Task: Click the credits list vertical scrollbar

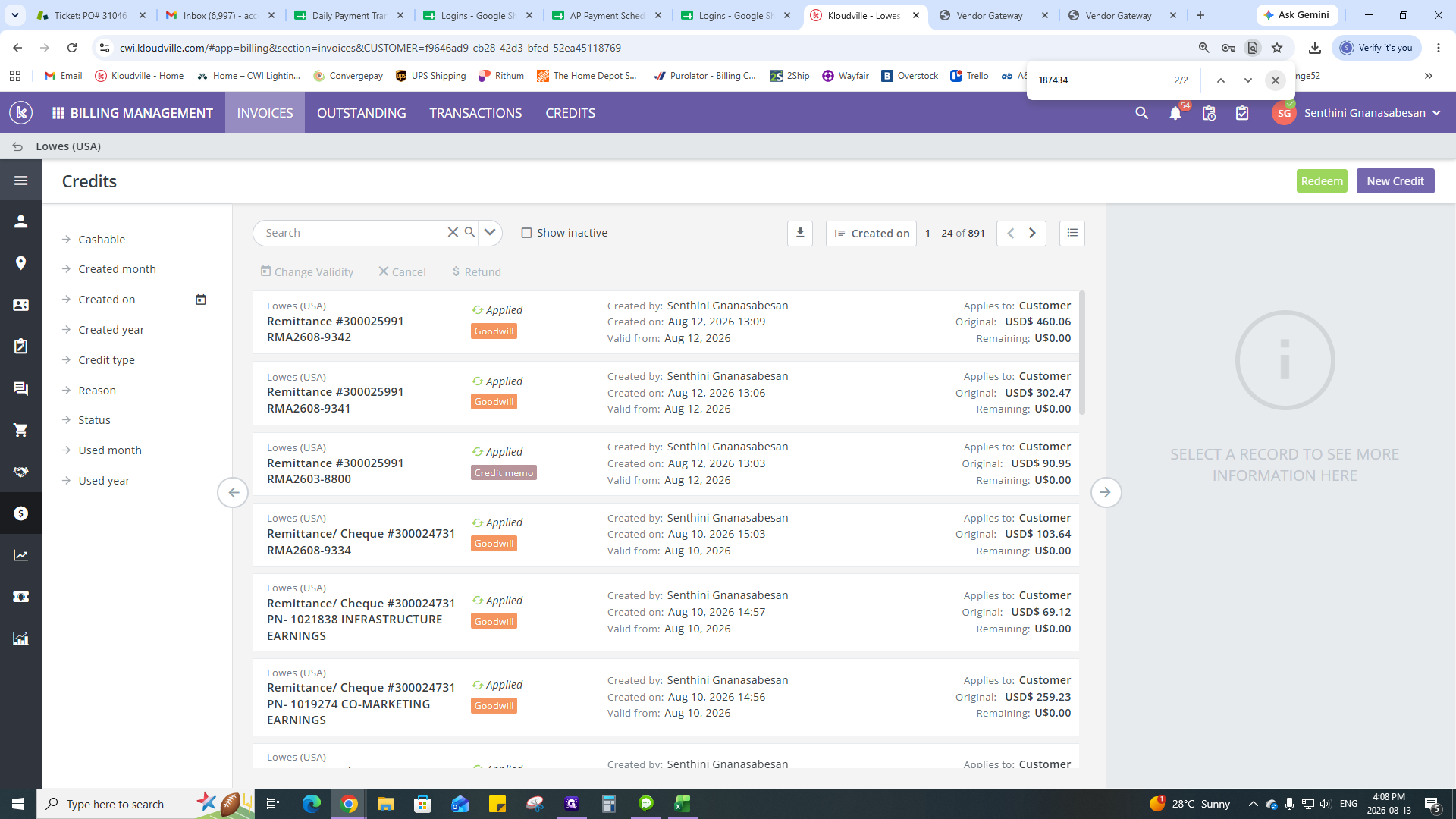Action: tap(1082, 353)
